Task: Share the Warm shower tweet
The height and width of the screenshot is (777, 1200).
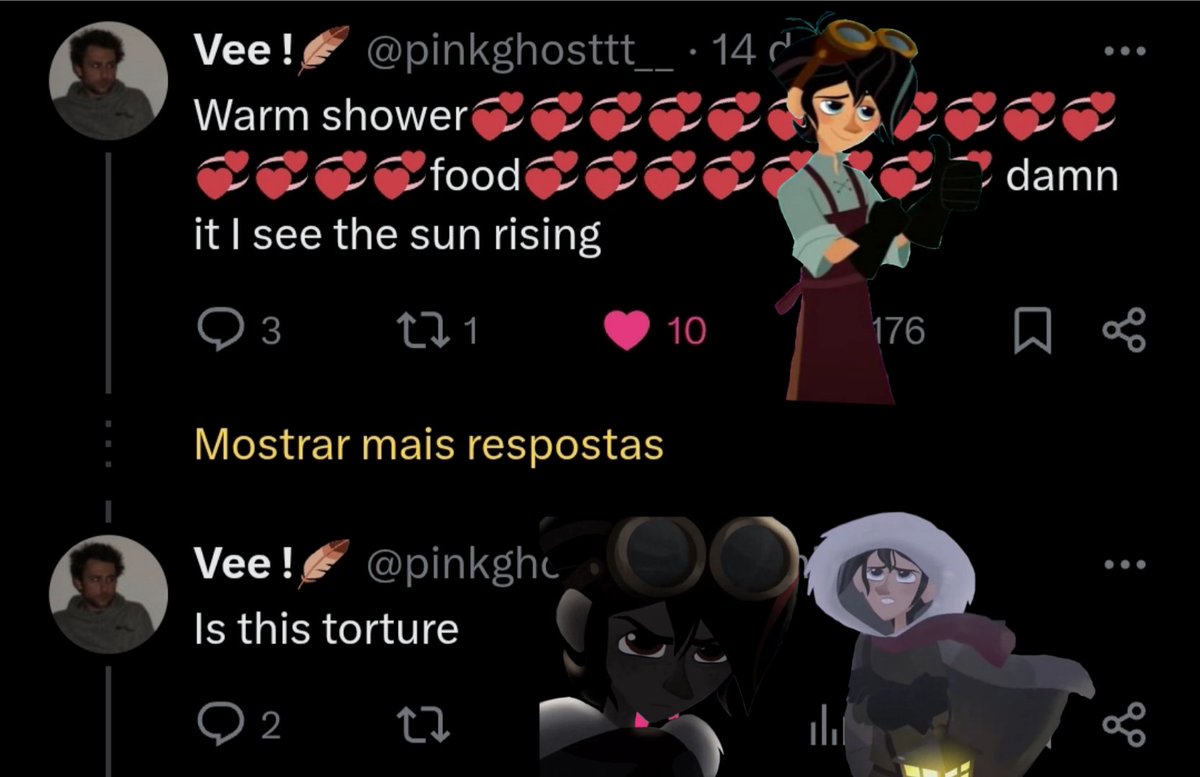Action: [1125, 331]
